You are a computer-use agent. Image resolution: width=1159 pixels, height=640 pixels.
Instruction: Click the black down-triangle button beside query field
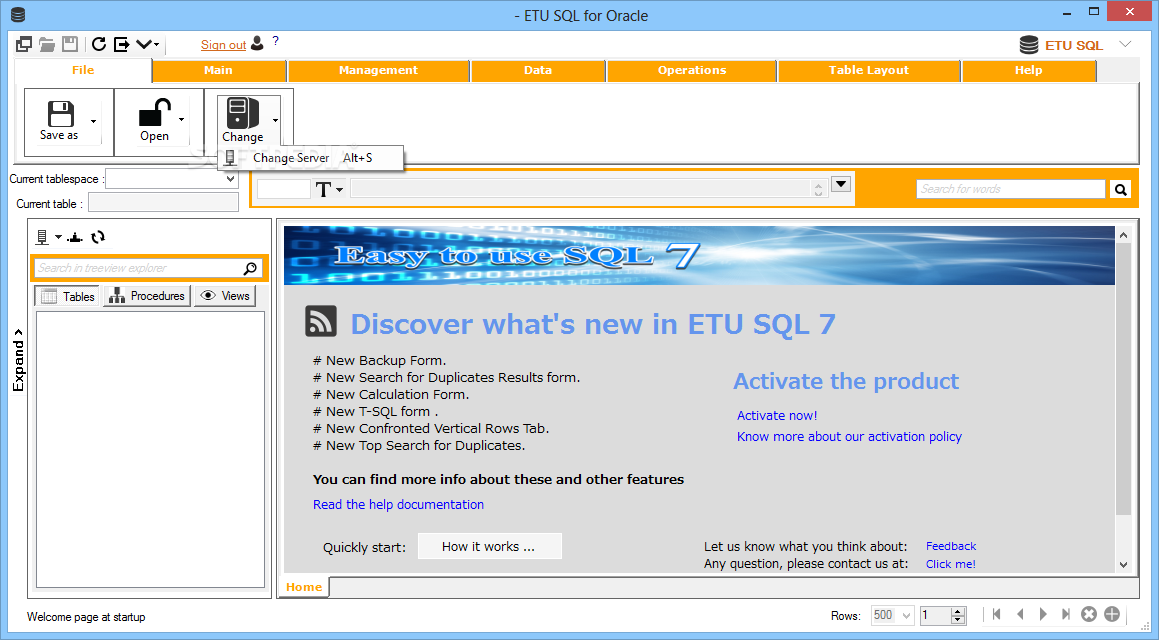840,184
